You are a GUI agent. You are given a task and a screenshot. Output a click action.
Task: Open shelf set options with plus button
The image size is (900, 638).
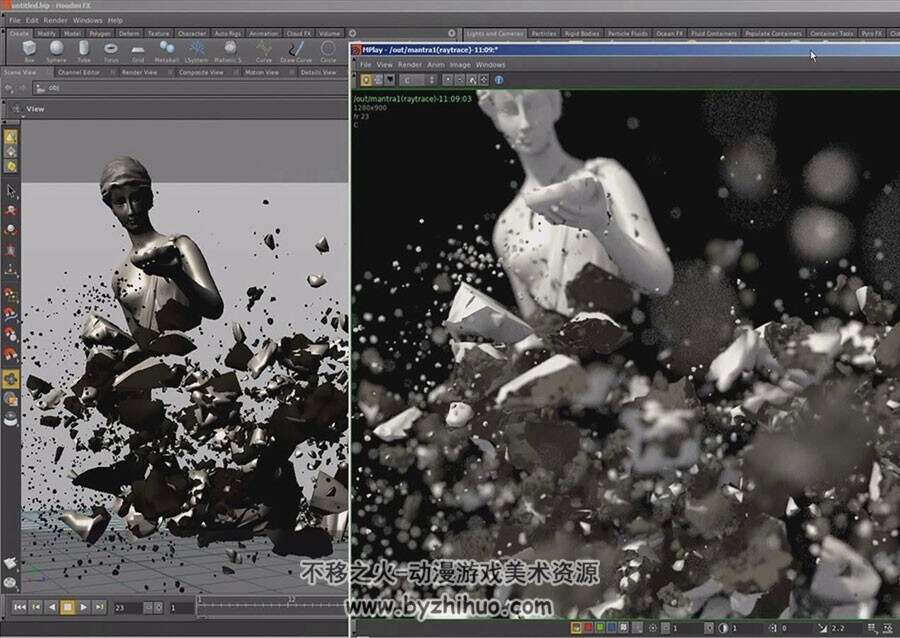(352, 33)
